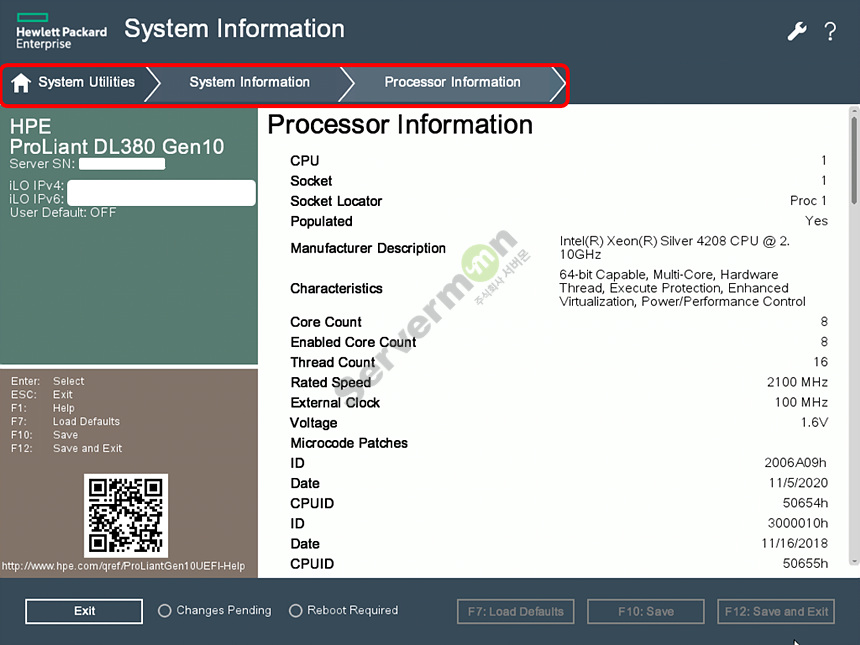Open the ProLiantGen10UEFI-Help URL
Image resolution: width=860 pixels, height=645 pixels.
tap(123, 566)
